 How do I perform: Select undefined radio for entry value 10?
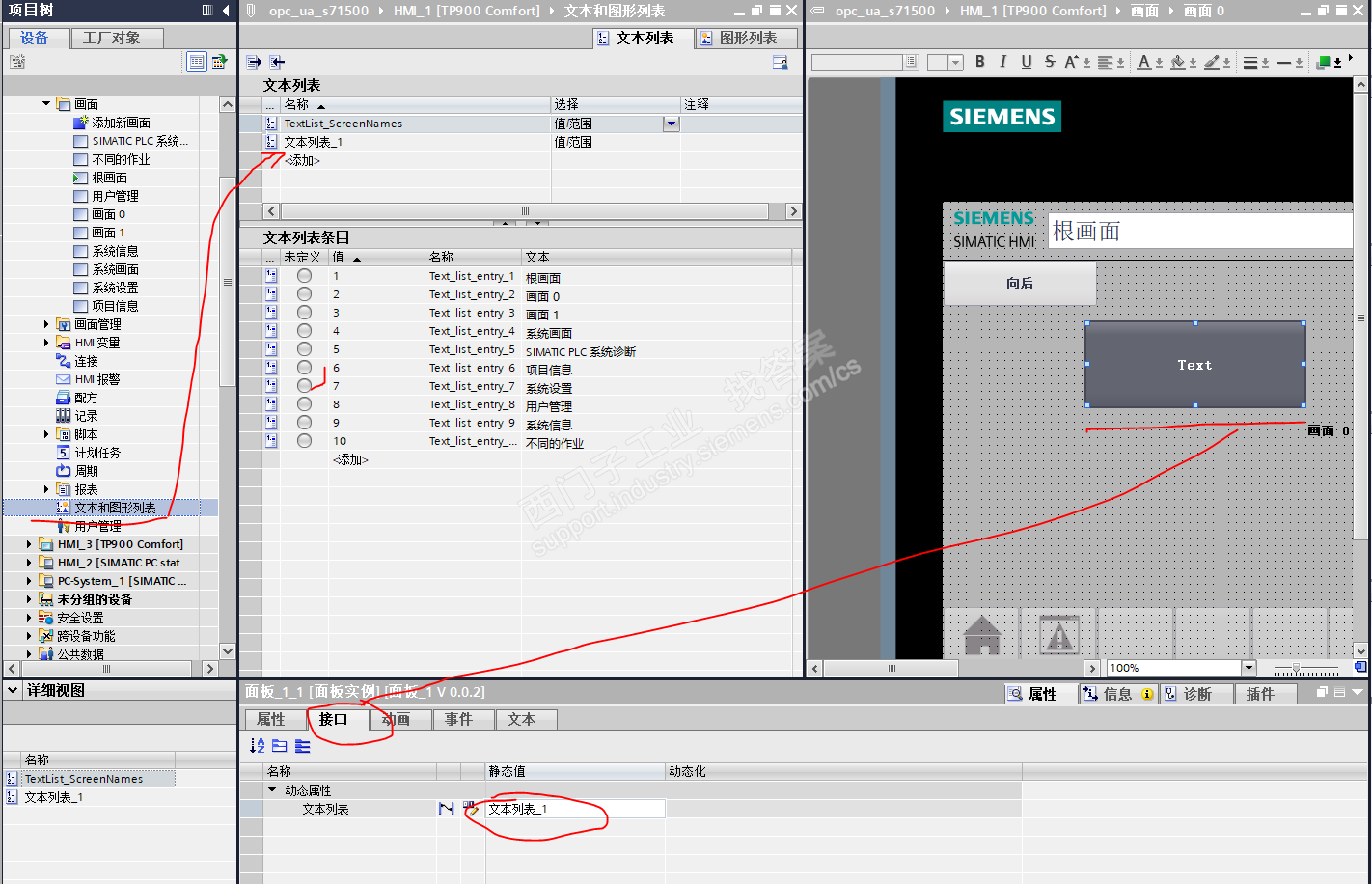click(304, 441)
